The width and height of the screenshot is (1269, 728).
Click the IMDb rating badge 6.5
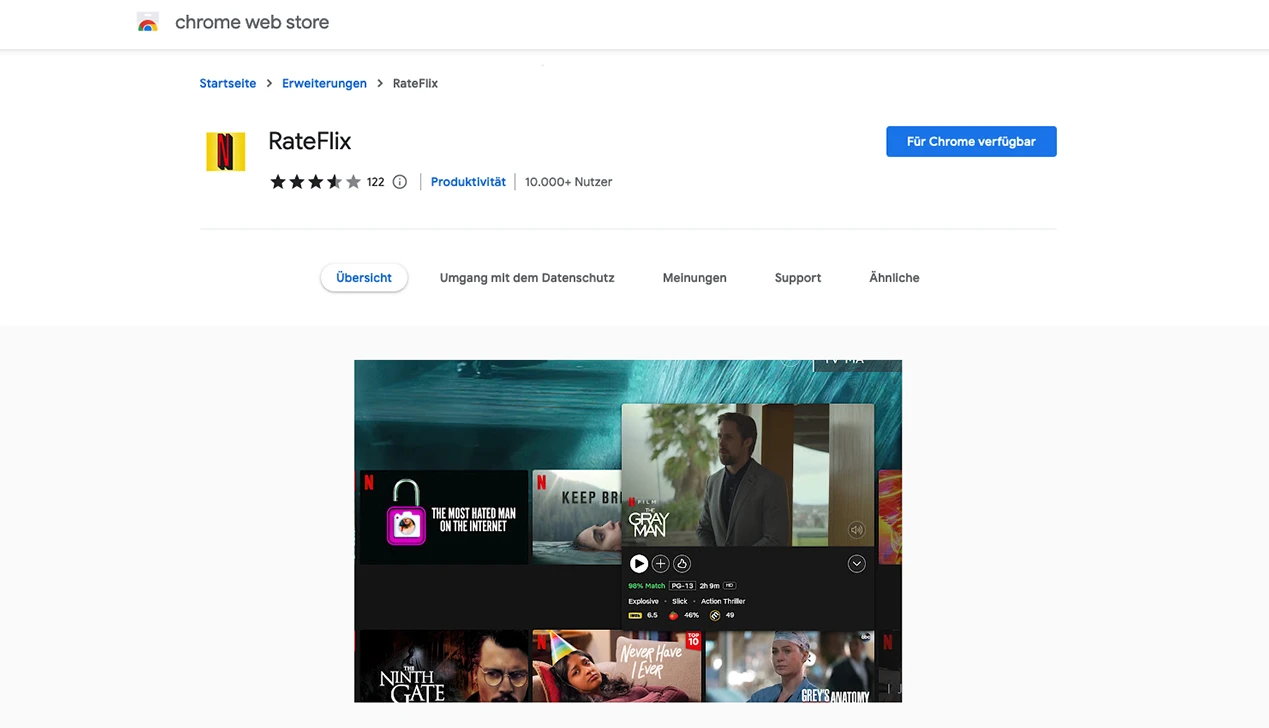[x=643, y=615]
